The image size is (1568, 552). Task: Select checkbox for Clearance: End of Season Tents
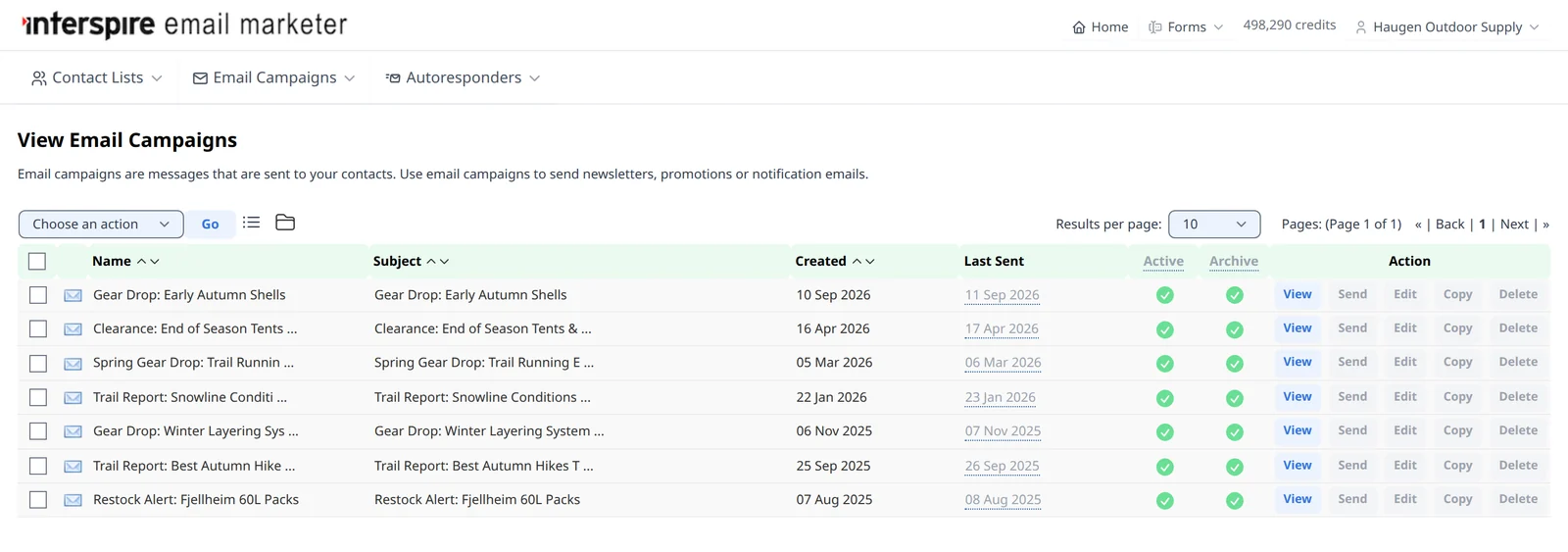[37, 329]
